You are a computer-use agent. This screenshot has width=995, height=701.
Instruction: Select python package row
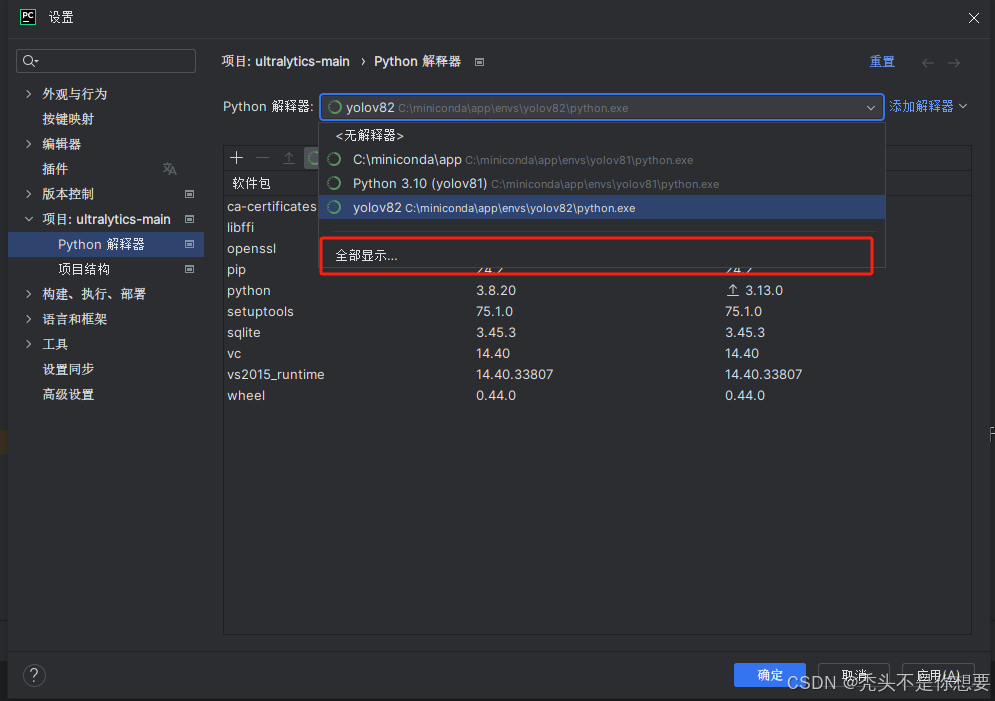(597, 291)
